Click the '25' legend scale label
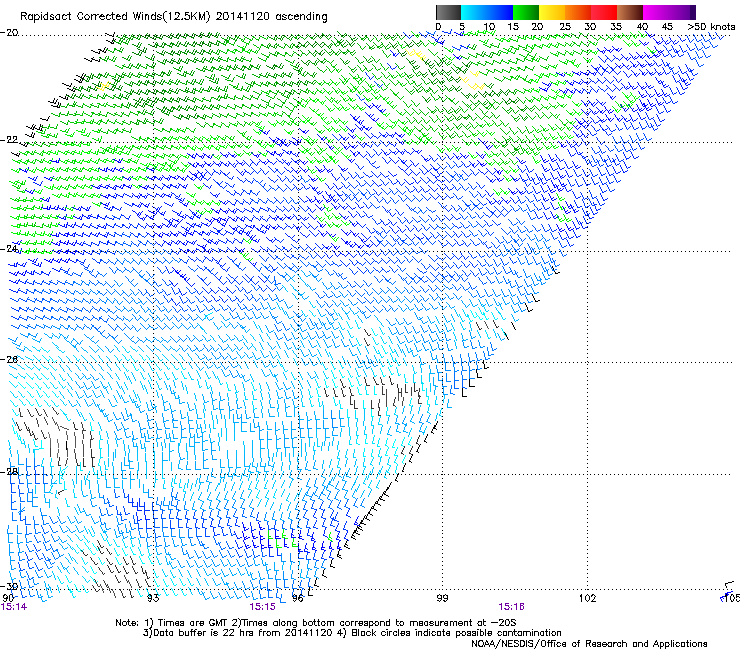 point(564,27)
